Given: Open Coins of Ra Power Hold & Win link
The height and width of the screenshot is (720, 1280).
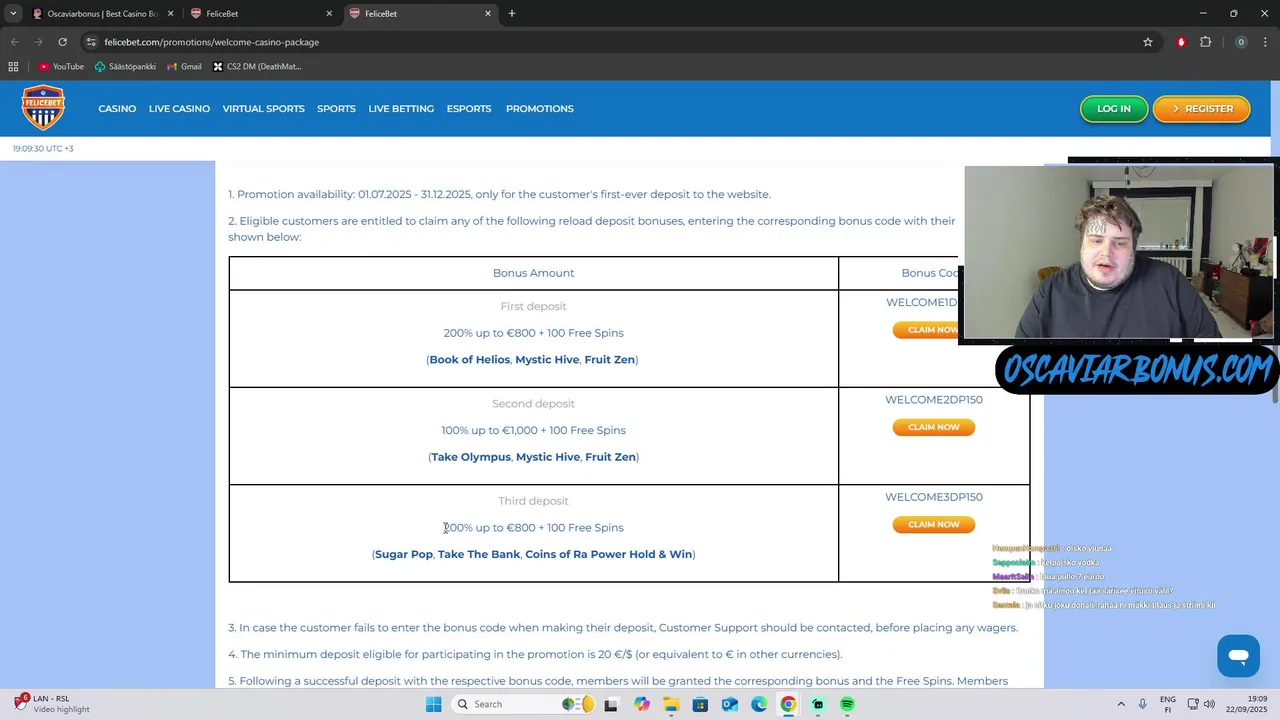Looking at the screenshot, I should tap(608, 554).
